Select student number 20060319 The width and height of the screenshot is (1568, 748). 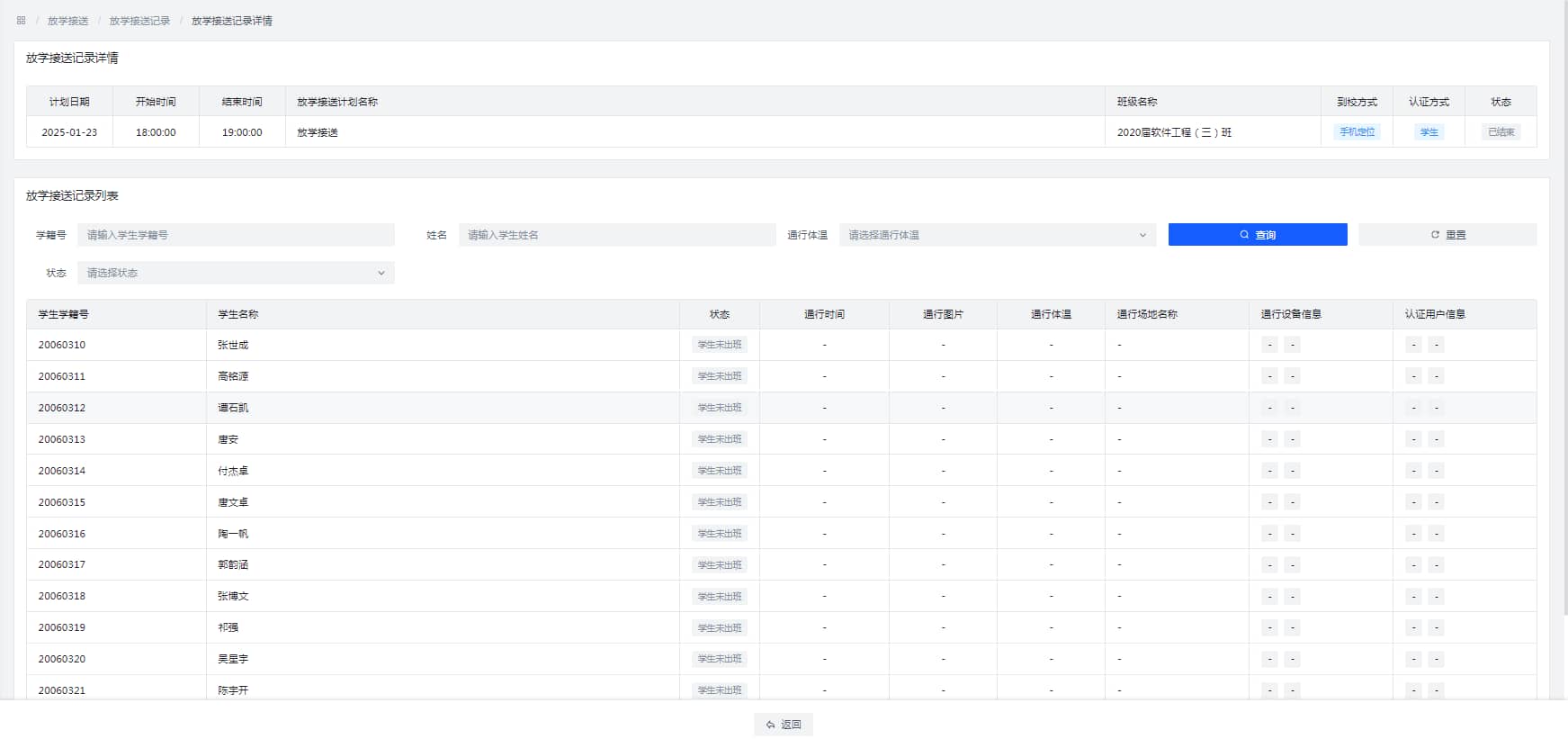click(x=62, y=627)
